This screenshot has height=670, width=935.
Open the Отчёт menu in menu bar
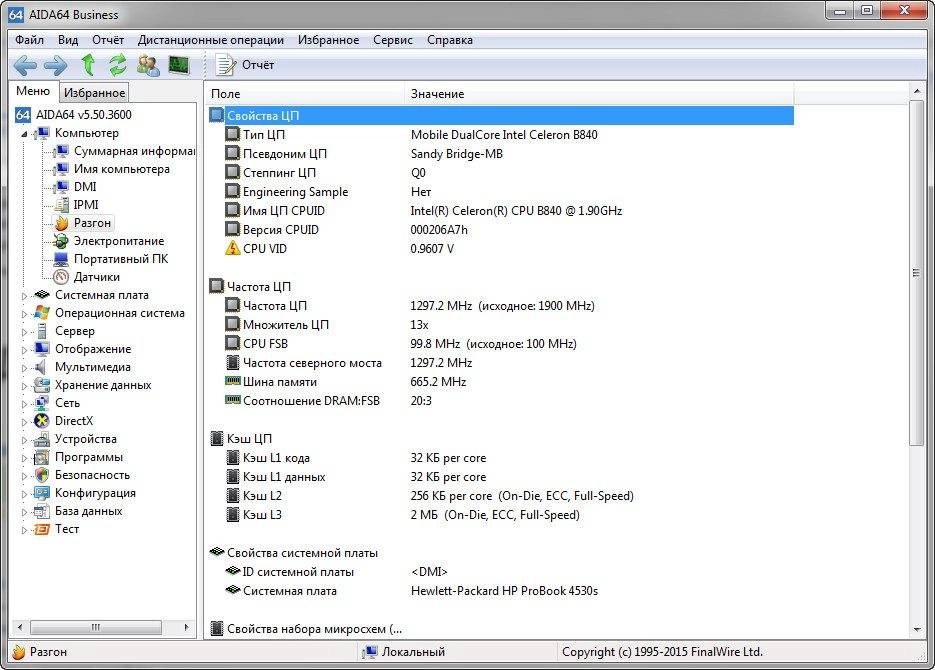coord(108,40)
